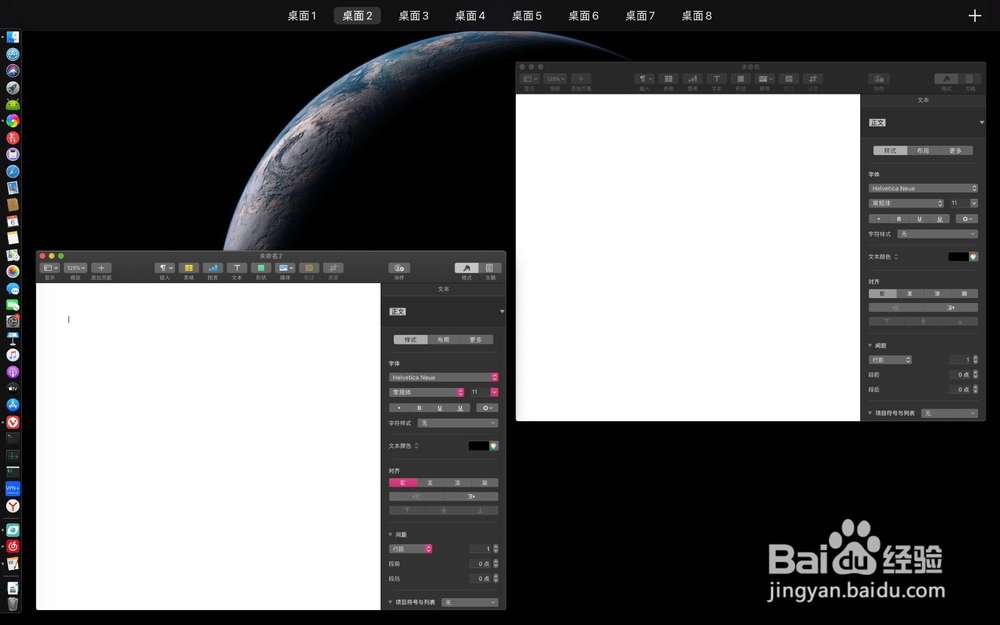Select left alignment in 未命名2 window
Image resolution: width=1000 pixels, height=625 pixels.
tap(402, 483)
